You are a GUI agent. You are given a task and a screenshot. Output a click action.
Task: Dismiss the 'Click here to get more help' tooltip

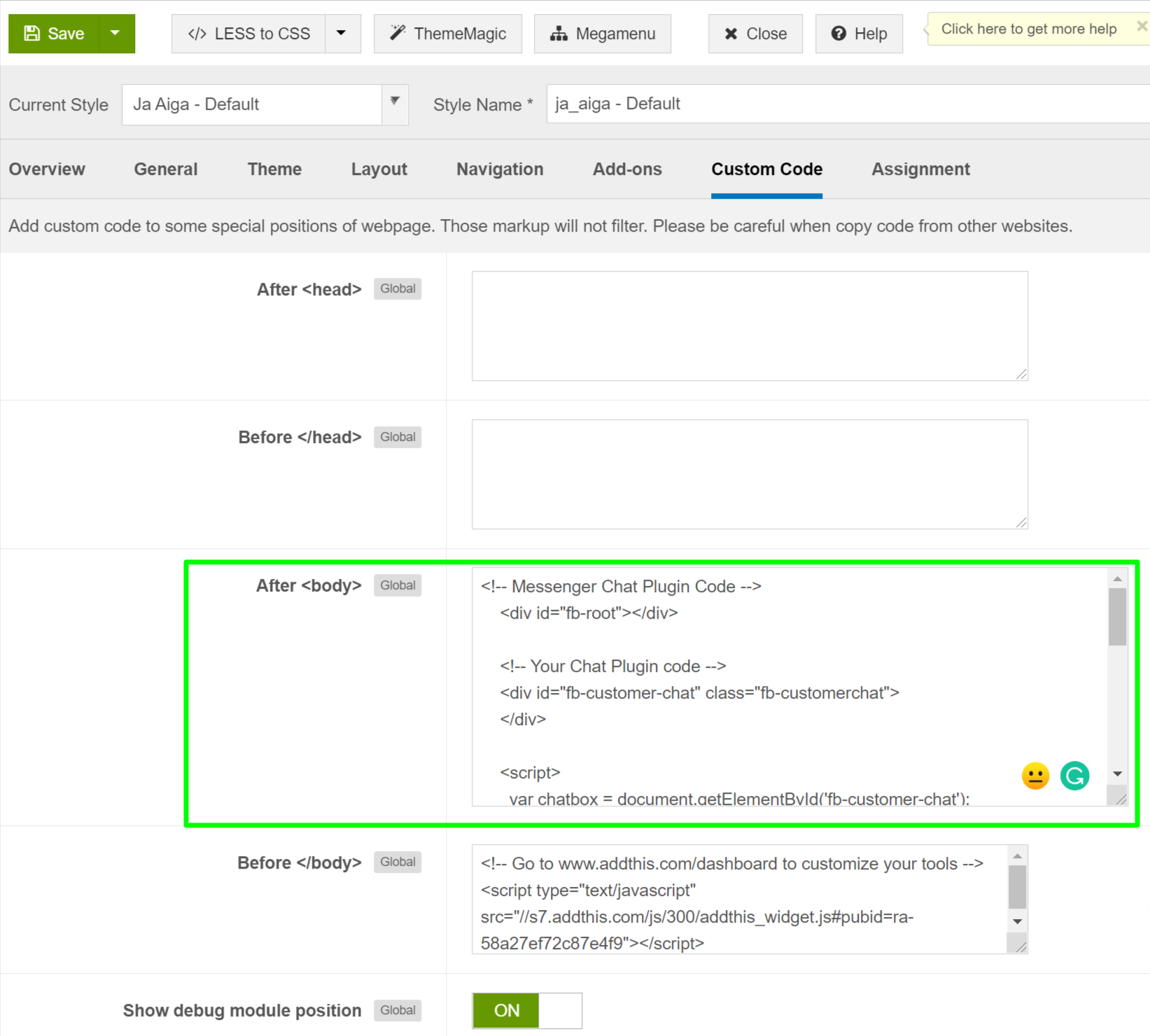tap(1142, 26)
